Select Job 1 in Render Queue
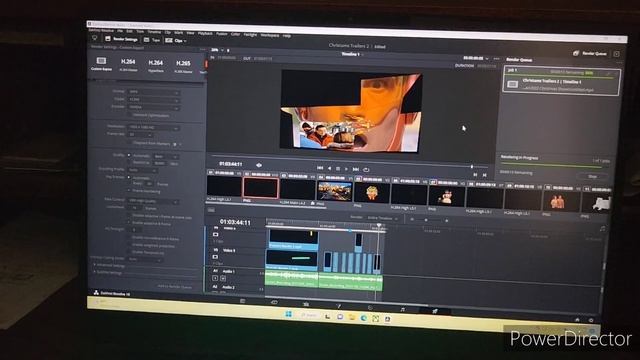 point(562,81)
